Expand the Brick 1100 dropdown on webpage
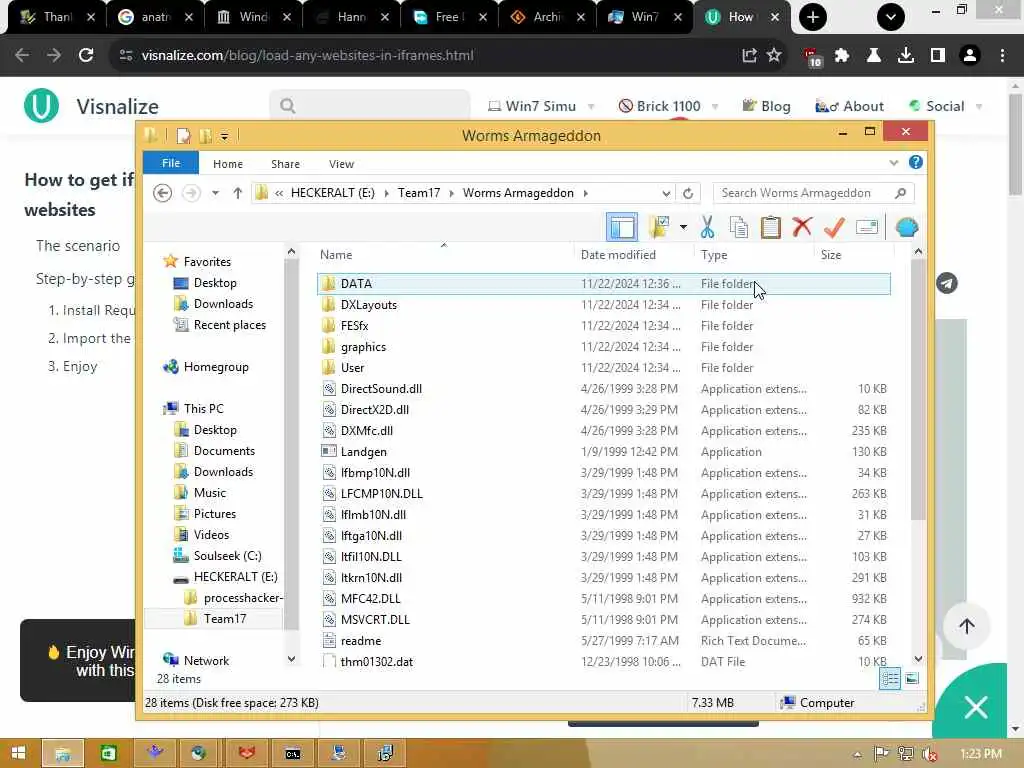 (715, 106)
